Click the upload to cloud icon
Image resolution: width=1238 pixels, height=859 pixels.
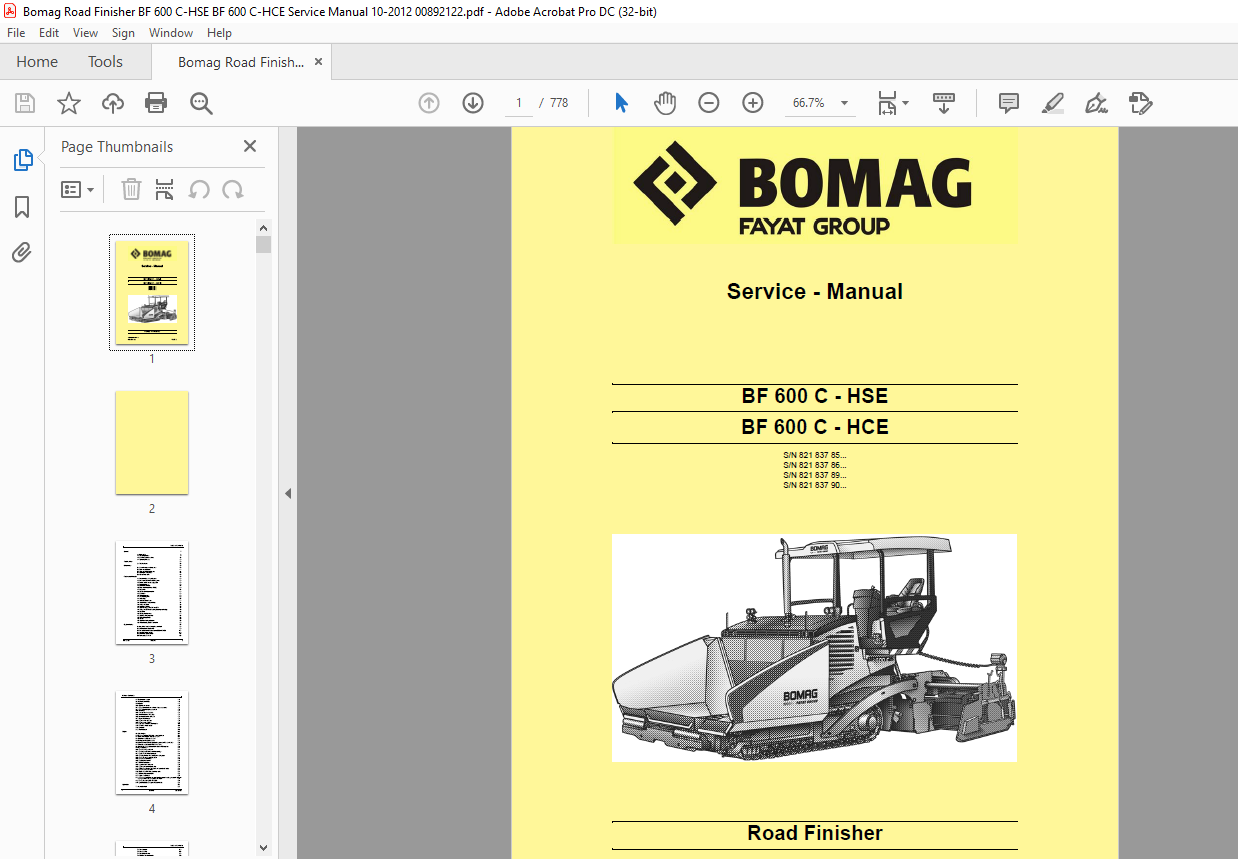click(x=113, y=103)
